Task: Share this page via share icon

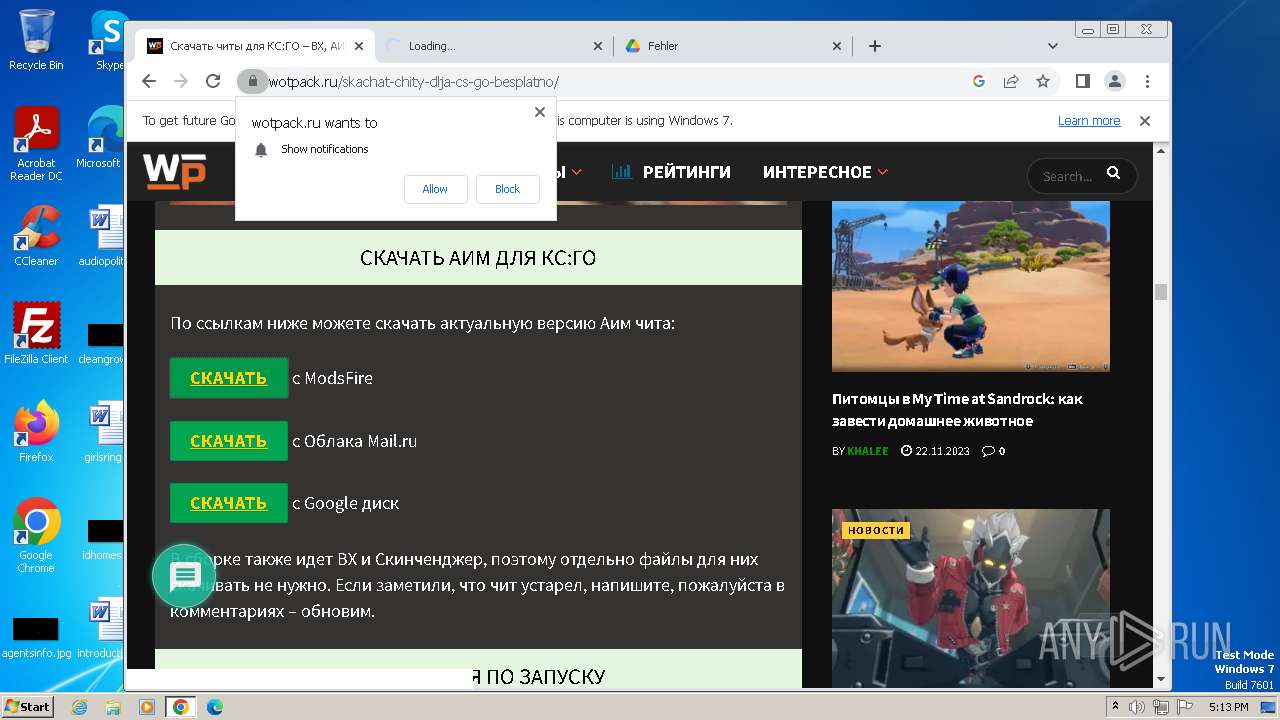Action: point(1011,81)
